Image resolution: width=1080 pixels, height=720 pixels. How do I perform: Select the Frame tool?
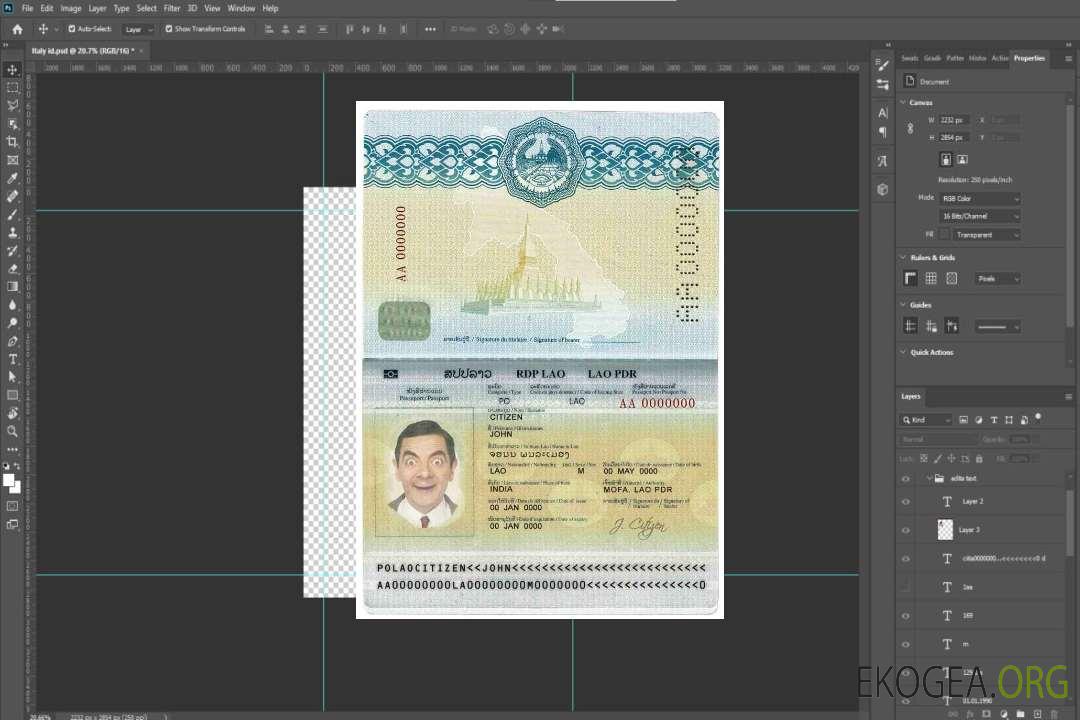12,160
